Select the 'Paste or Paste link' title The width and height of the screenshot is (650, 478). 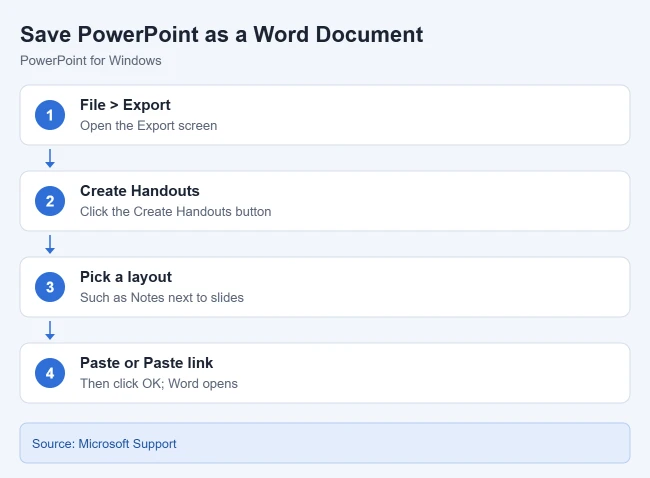pos(146,363)
